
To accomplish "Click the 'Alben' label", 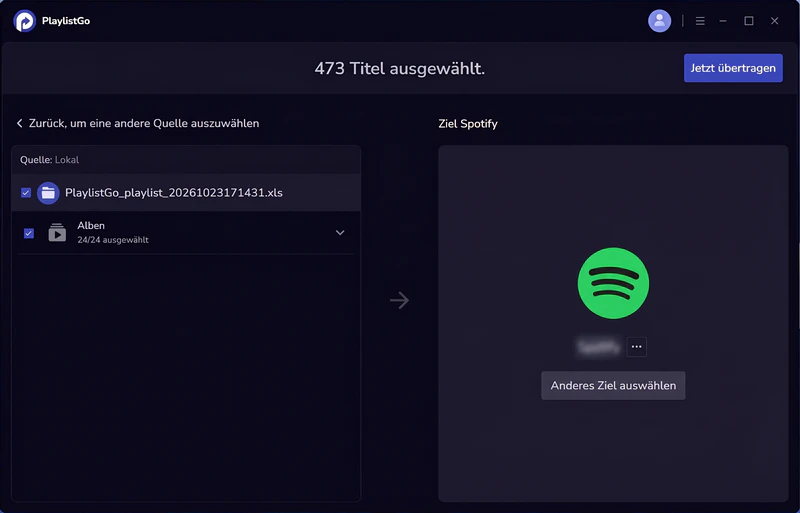I will point(91,226).
